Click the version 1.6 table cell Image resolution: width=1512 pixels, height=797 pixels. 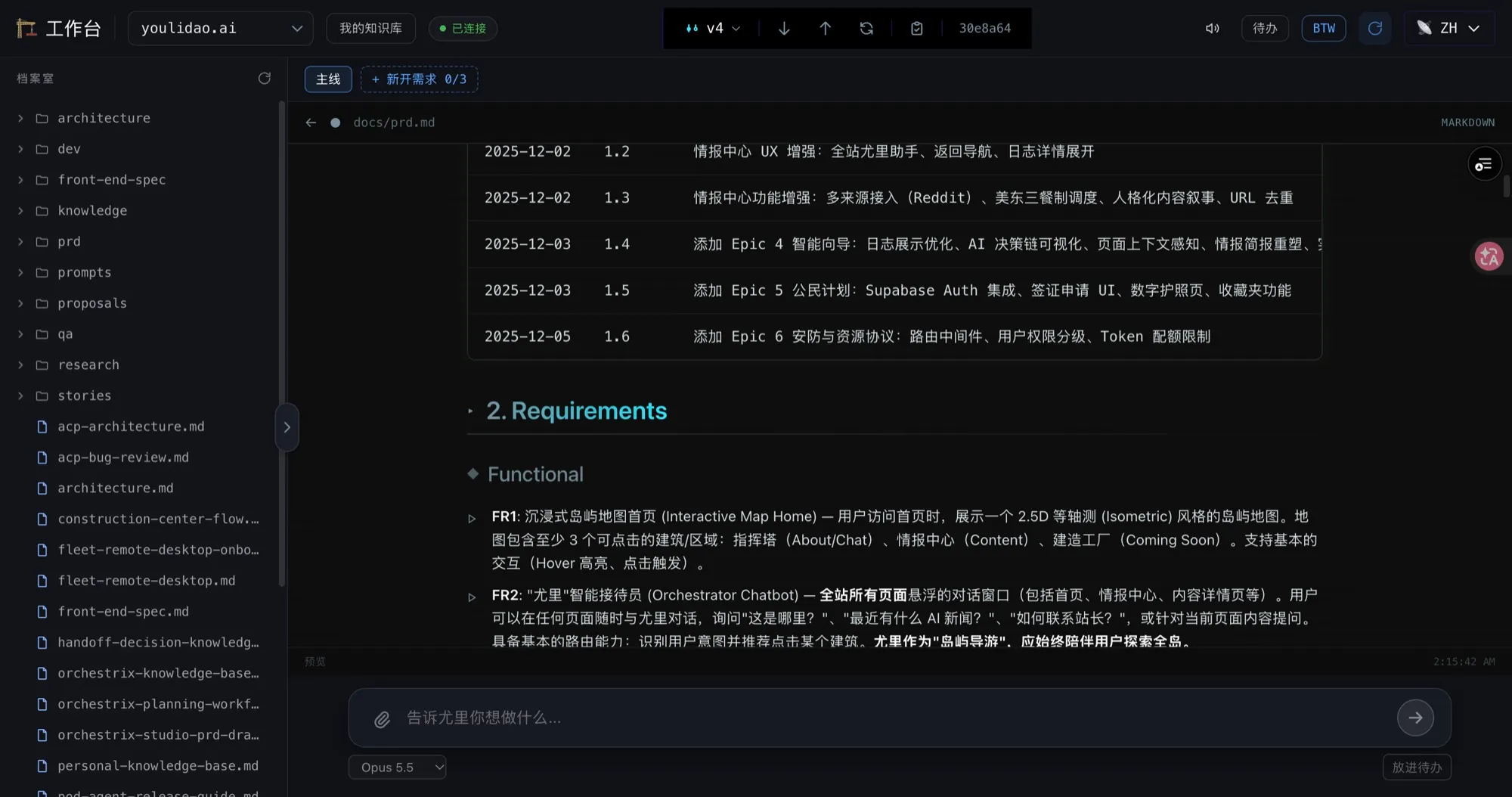(x=616, y=336)
